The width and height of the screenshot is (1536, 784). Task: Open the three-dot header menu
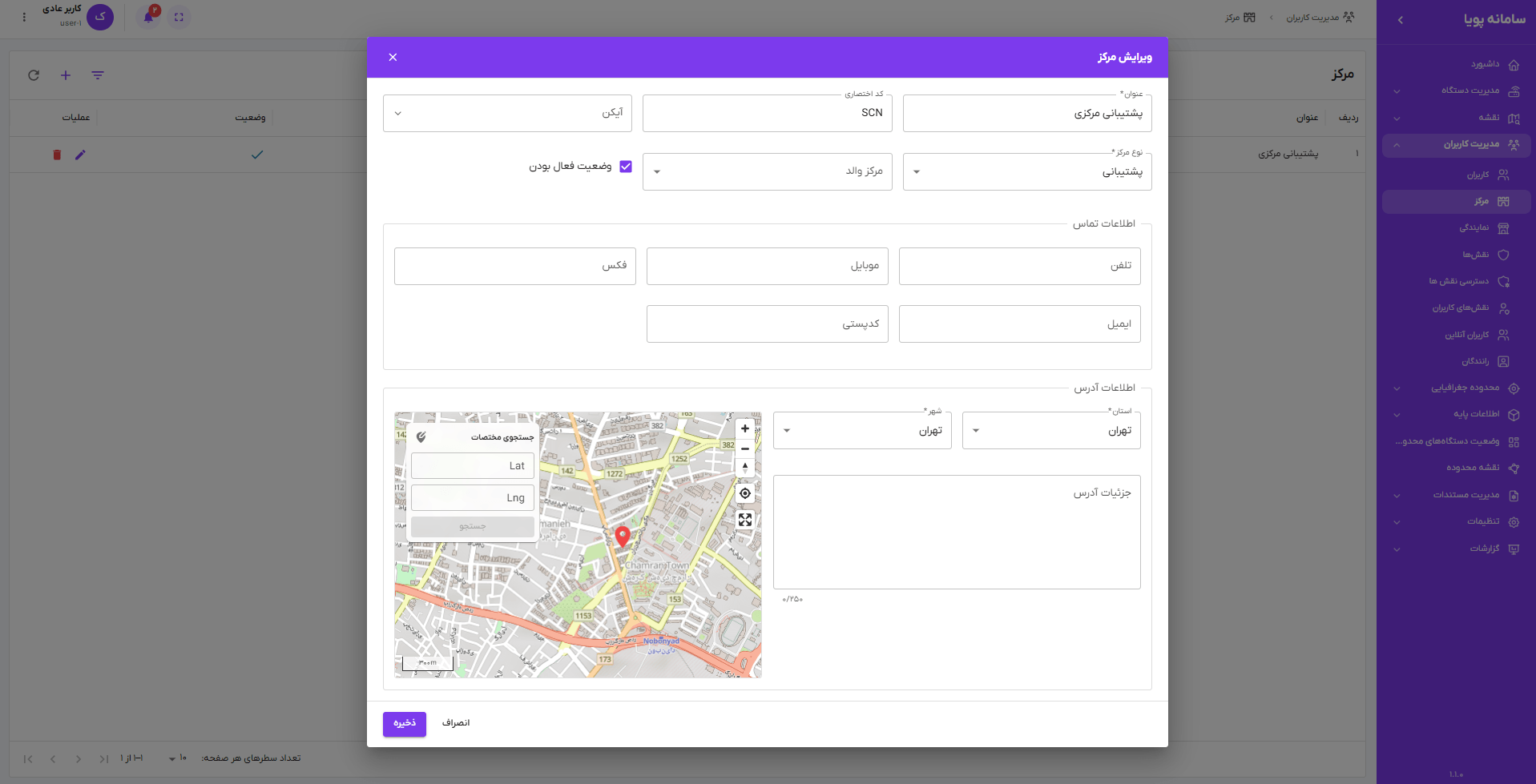pyautogui.click(x=24, y=17)
